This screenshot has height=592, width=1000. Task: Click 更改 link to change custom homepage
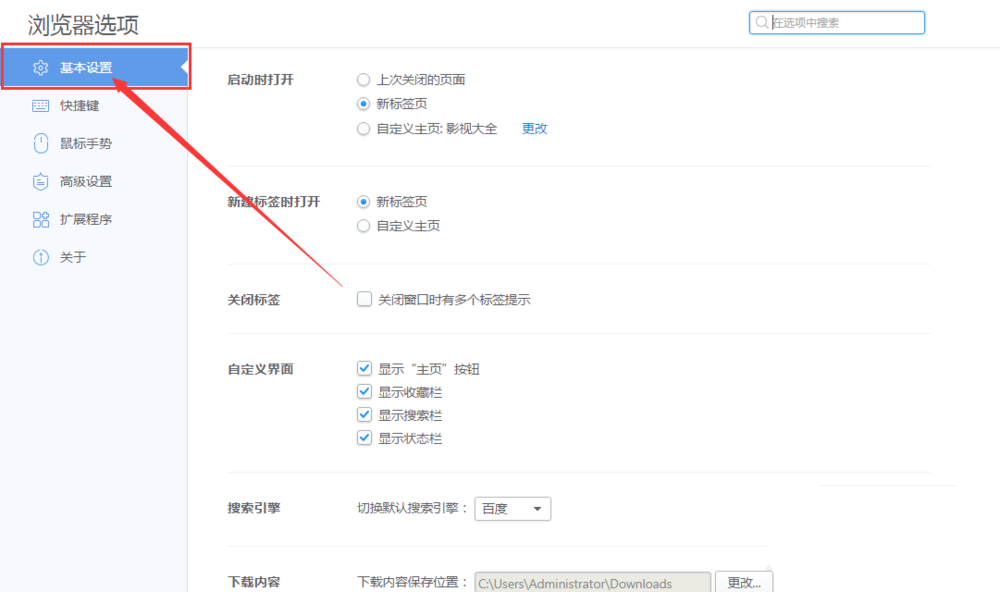coord(534,128)
